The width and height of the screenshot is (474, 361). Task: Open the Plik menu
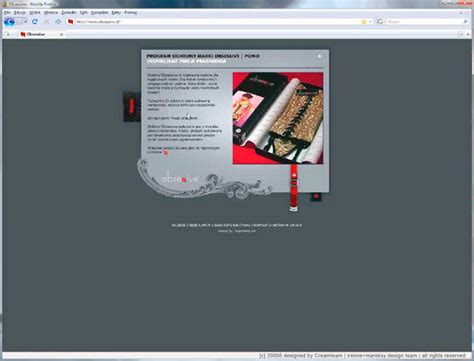point(7,12)
